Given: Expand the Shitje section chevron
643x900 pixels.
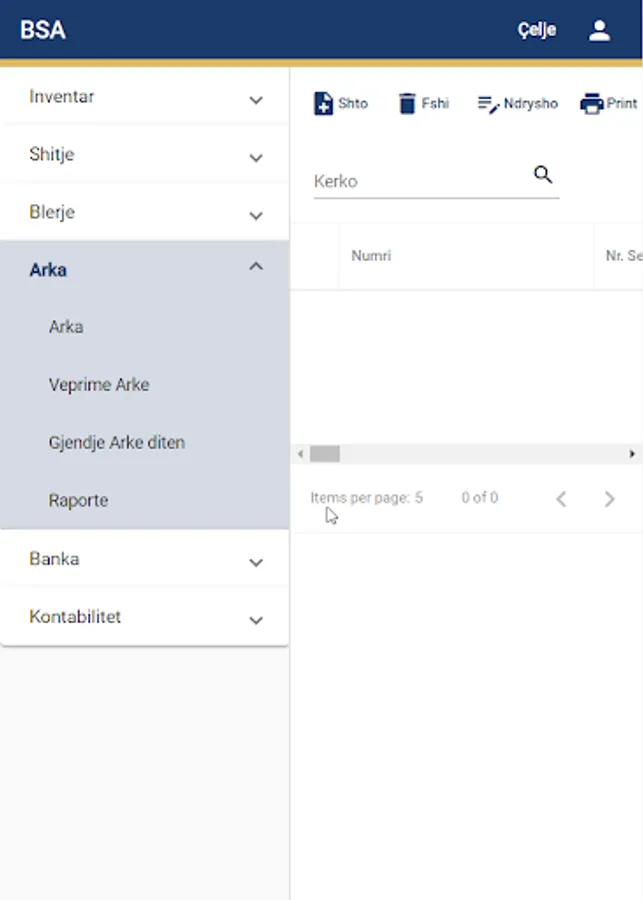Looking at the screenshot, I should coord(256,157).
